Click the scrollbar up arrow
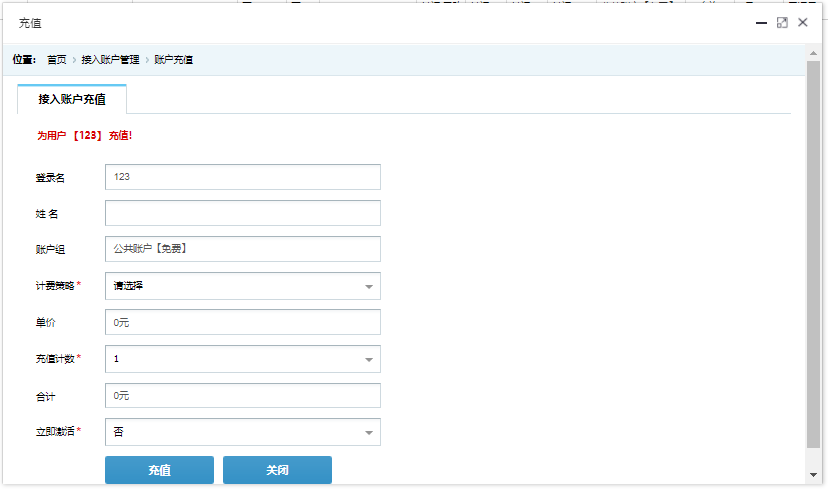828x489 pixels. pos(813,53)
